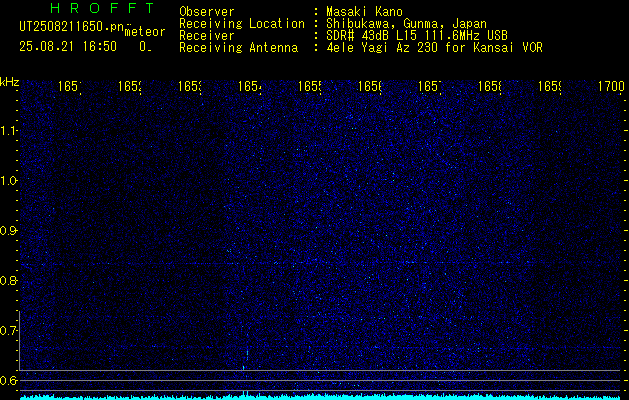Image resolution: width=629 pixels, height=400 pixels.
Task: Click the 0.8 kHz frequency tick label
Action: tap(8, 280)
